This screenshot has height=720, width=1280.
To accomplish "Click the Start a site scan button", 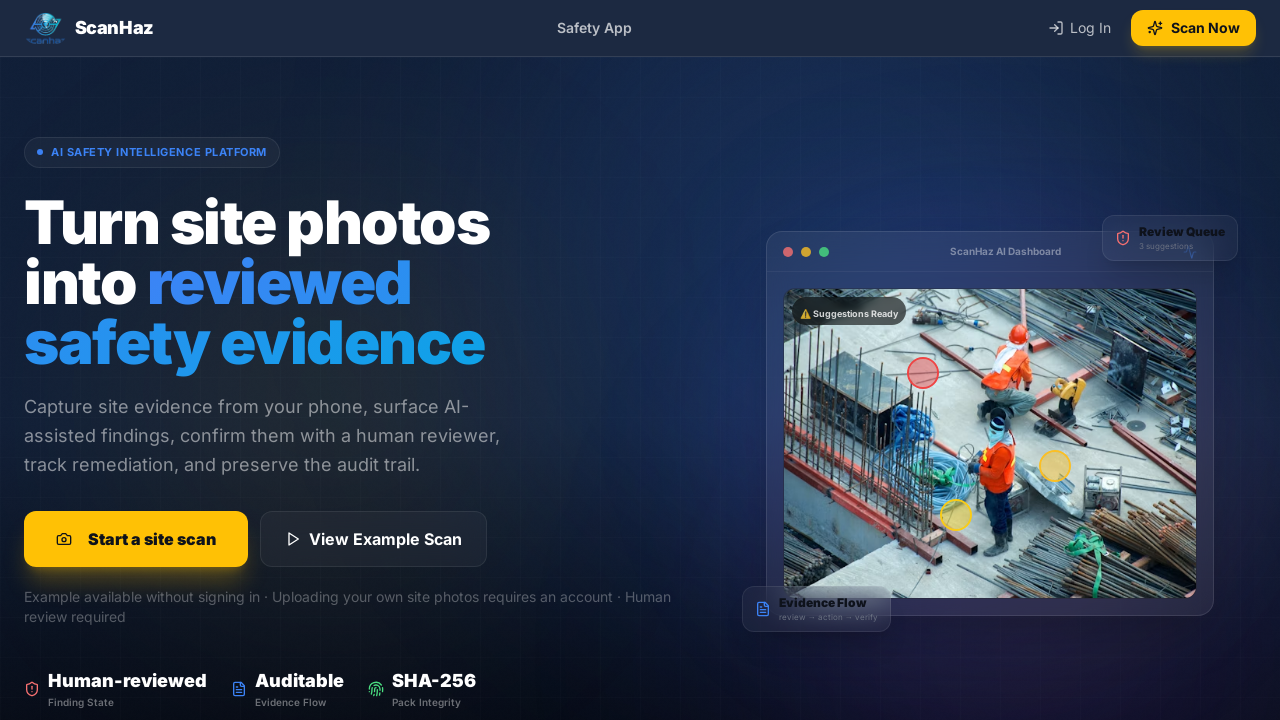I will tap(136, 539).
